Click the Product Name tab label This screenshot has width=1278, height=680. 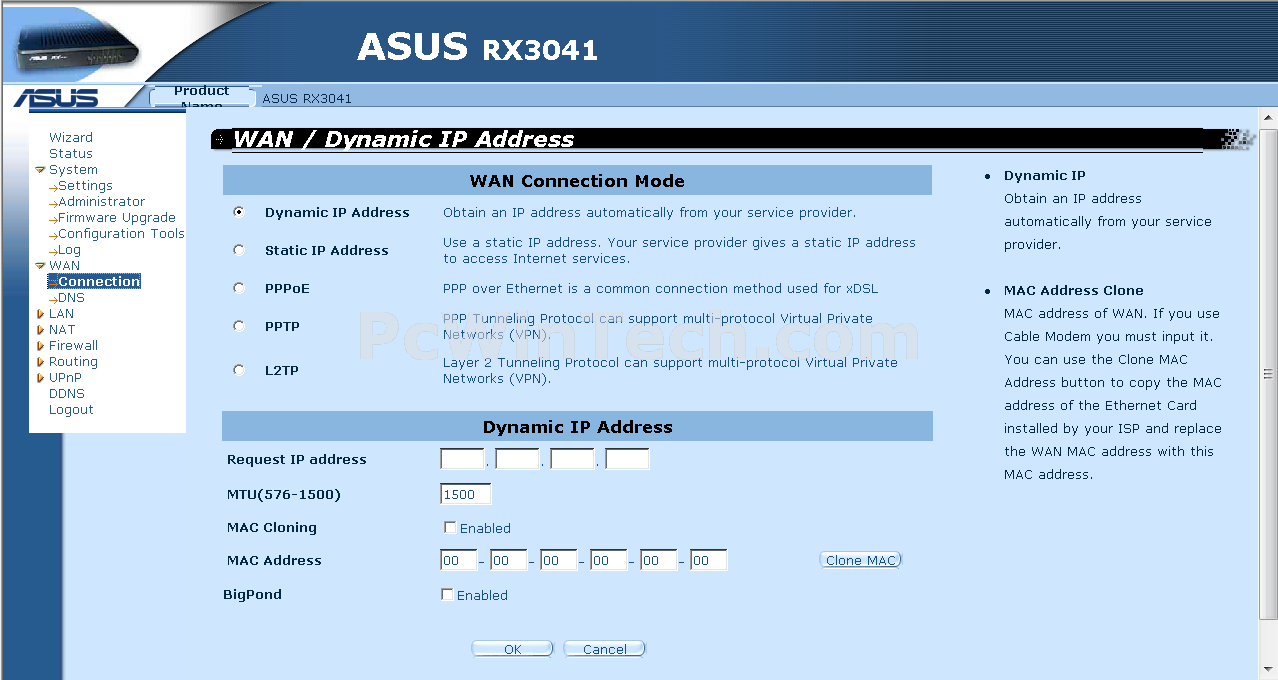tap(201, 97)
